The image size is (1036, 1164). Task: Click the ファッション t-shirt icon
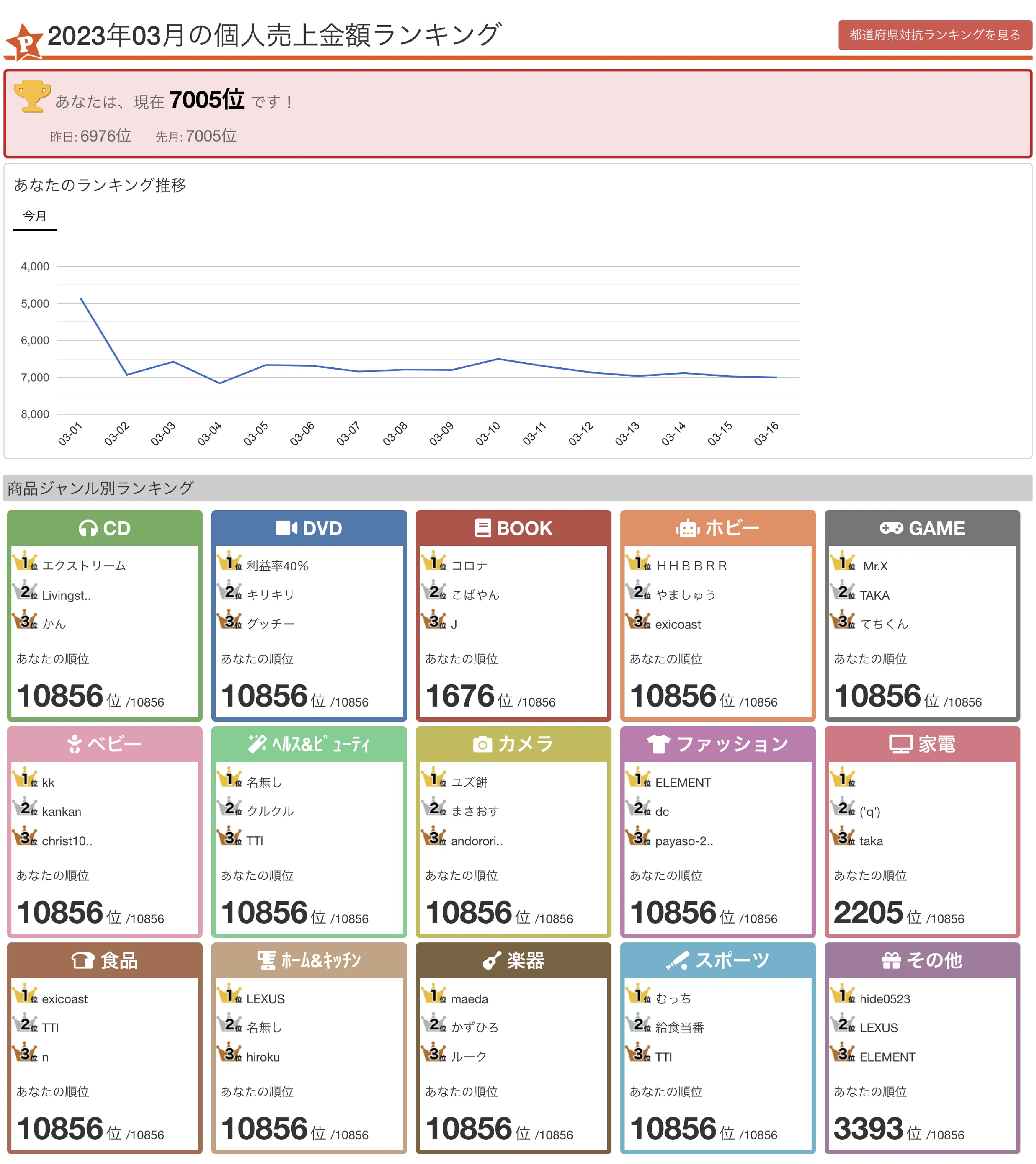(658, 744)
